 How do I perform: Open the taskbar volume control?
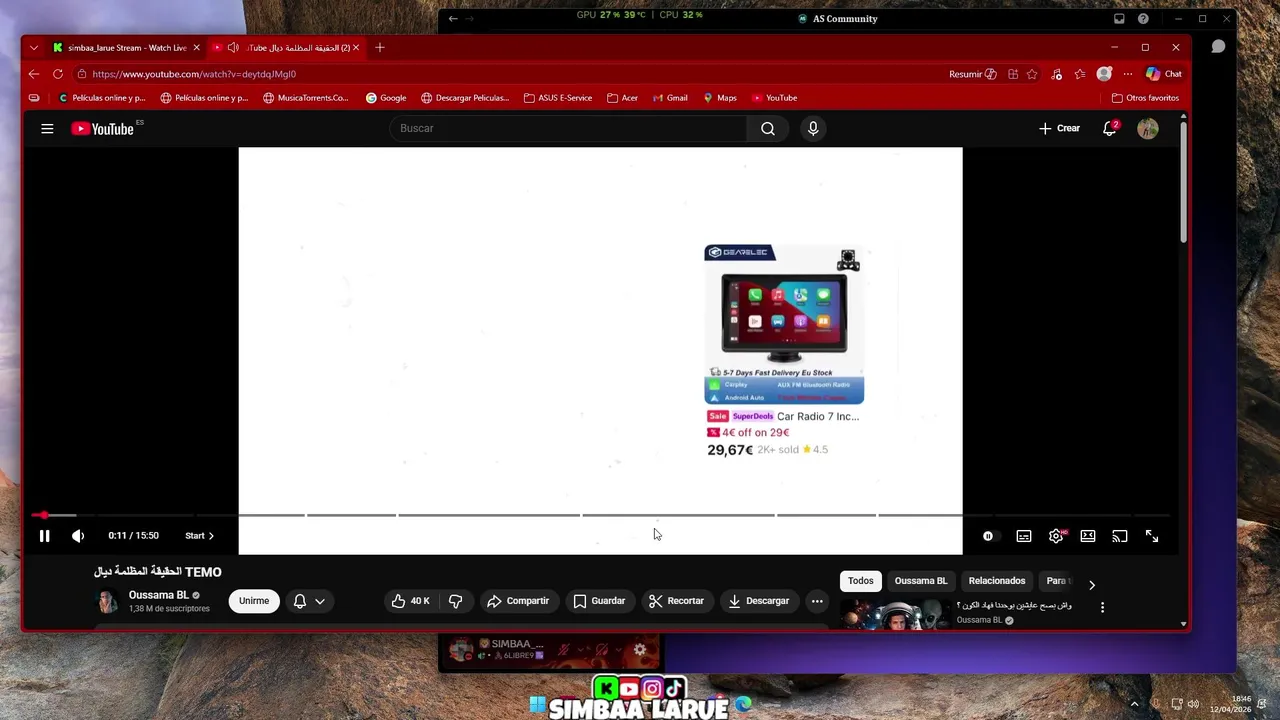pyautogui.click(x=1193, y=704)
